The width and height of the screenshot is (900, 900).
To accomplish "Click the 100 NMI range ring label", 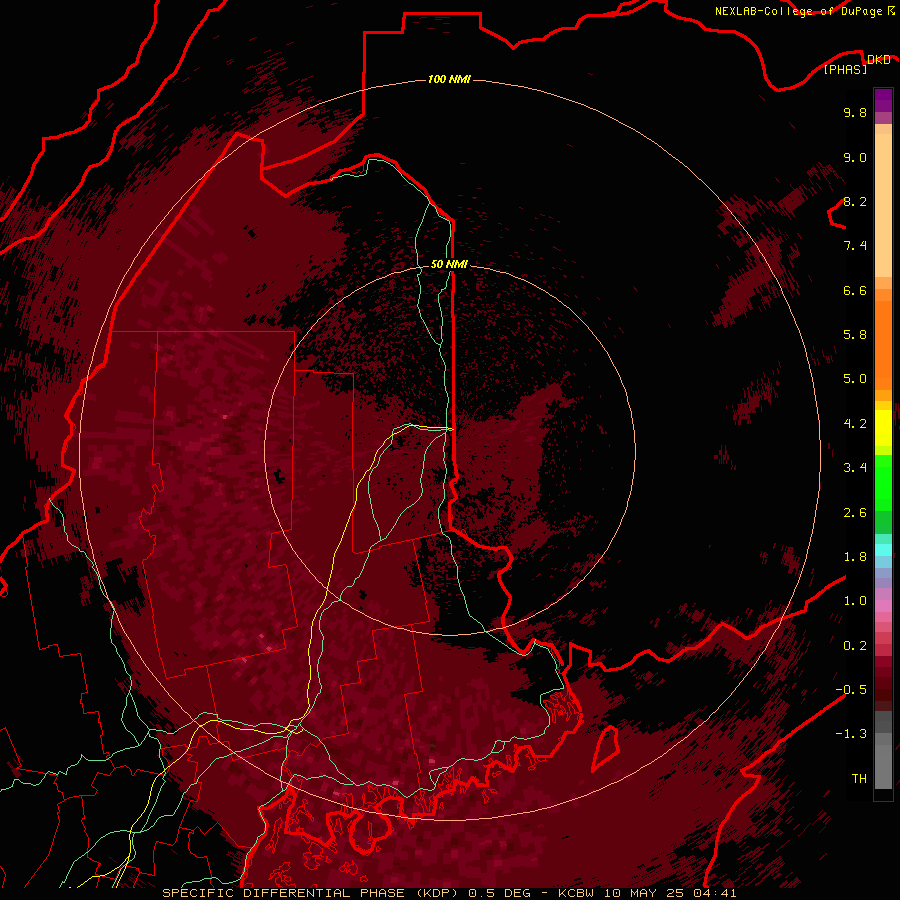I will click(449, 79).
